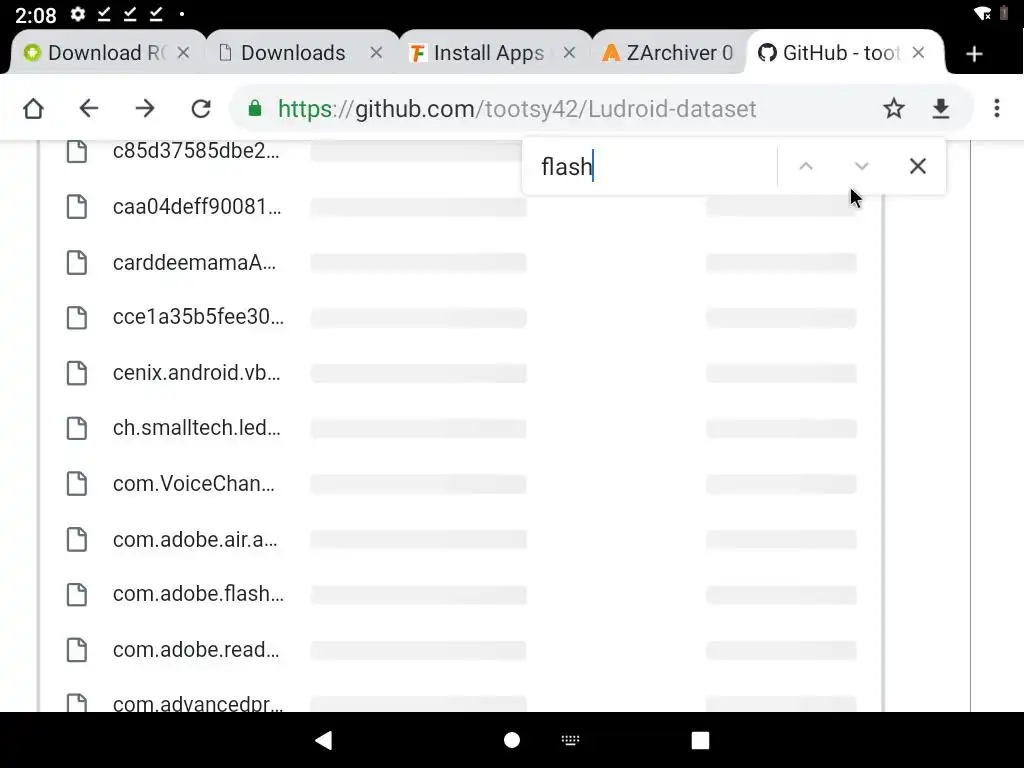The width and height of the screenshot is (1024, 768).
Task: Click file icon beside ch.smalltech.led
Action: [x=77, y=428]
